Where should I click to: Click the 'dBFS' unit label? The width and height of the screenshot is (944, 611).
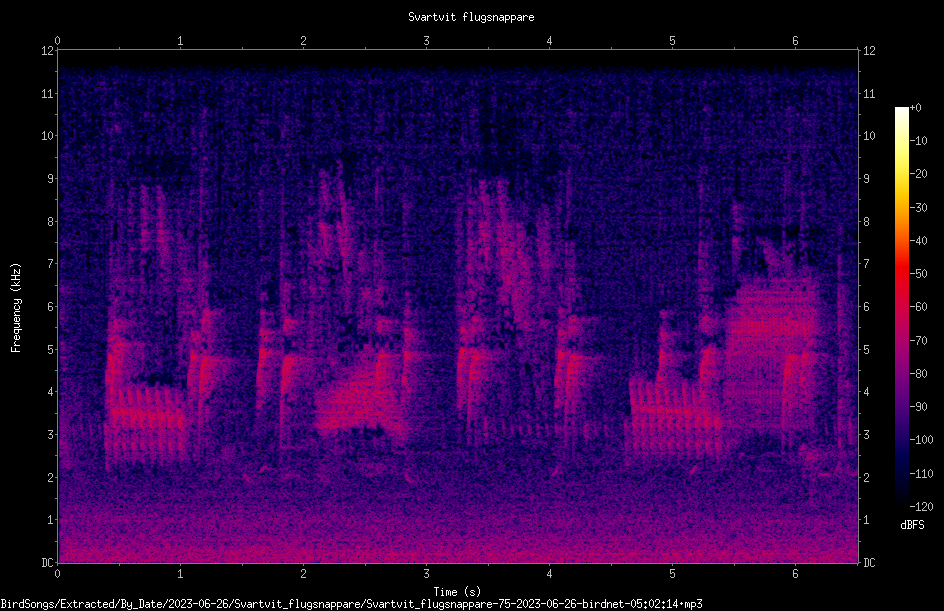click(x=912, y=525)
